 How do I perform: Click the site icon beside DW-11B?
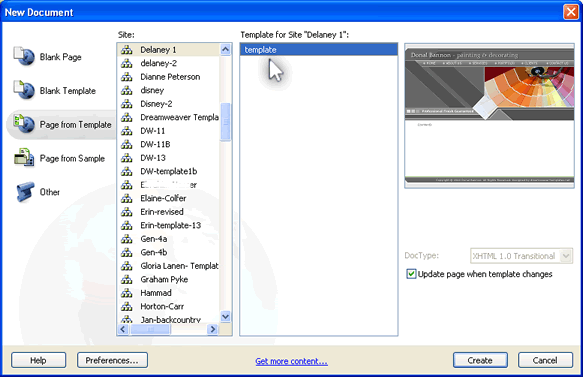127,144
